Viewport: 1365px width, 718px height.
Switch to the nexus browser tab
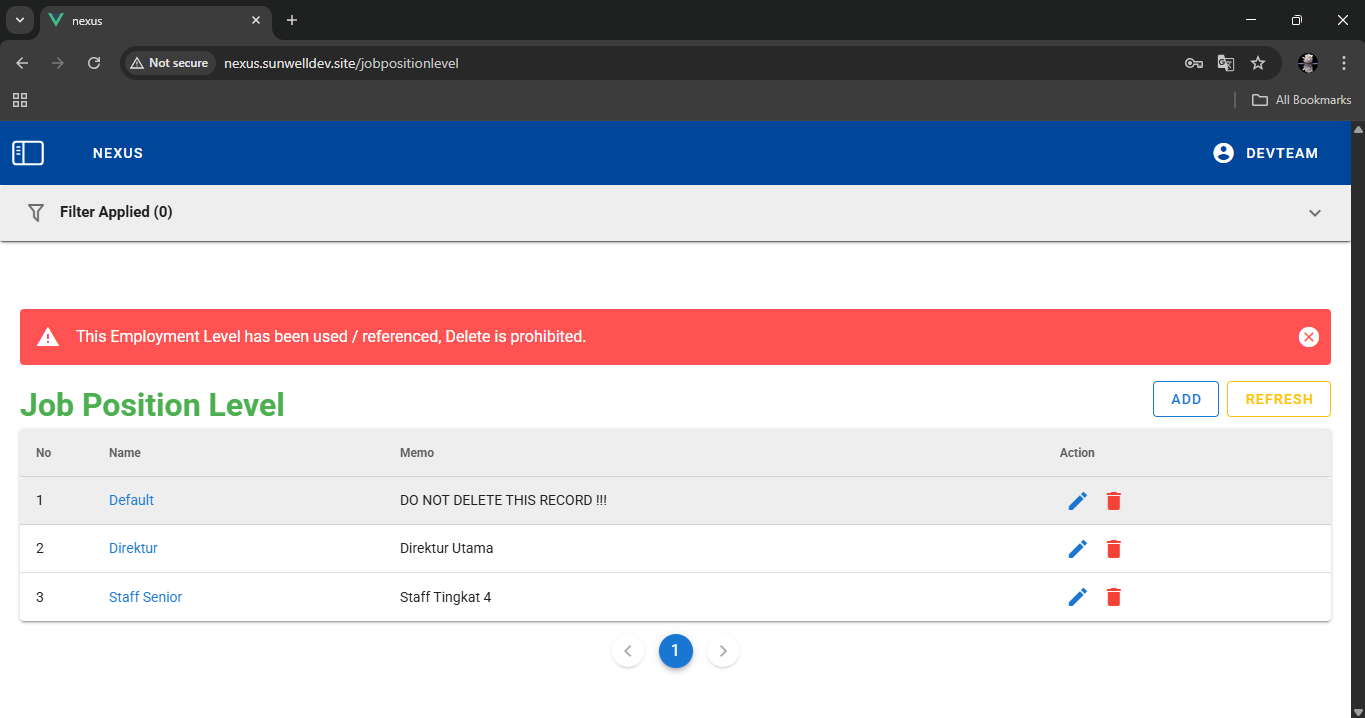click(150, 20)
